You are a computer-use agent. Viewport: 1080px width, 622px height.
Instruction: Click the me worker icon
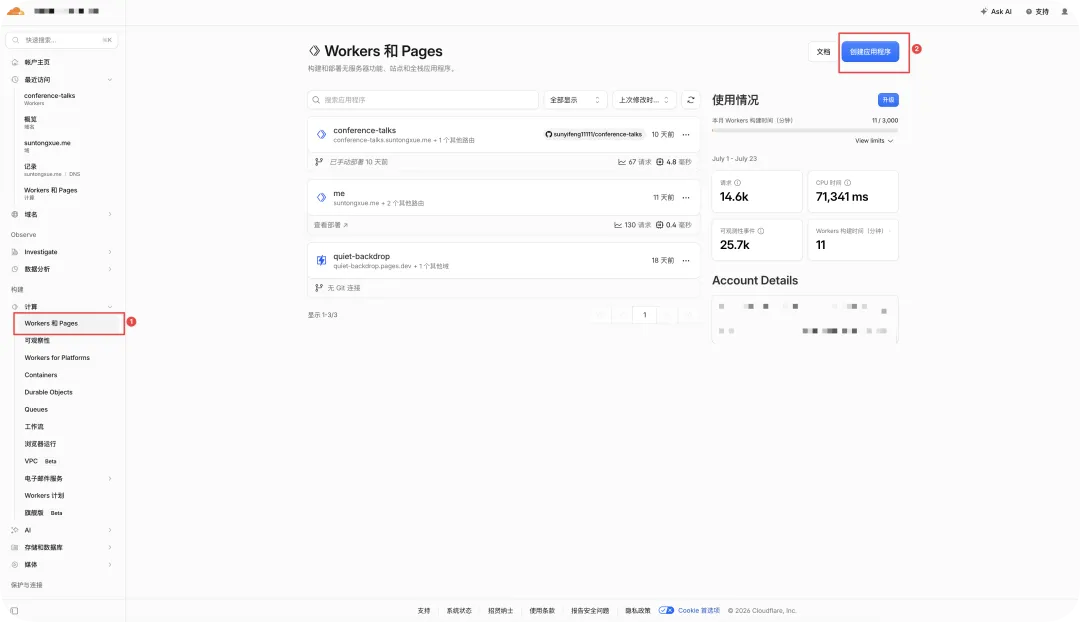321,198
